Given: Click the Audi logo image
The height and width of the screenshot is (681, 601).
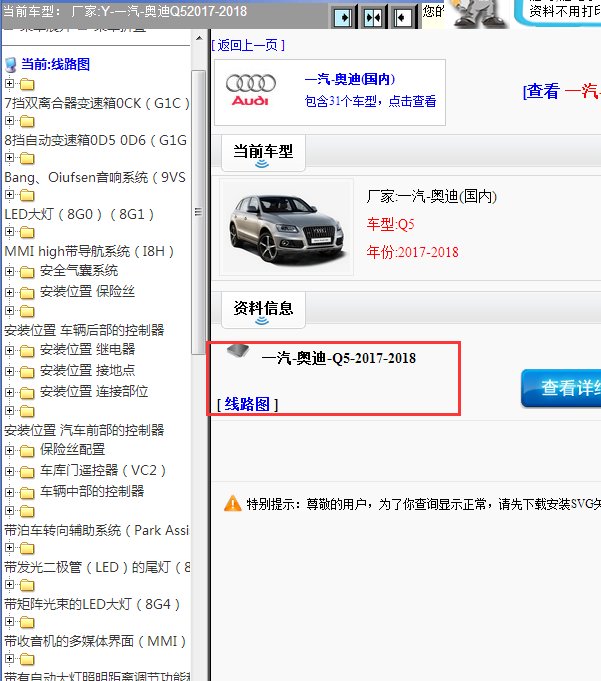Looking at the screenshot, I should pos(251,90).
